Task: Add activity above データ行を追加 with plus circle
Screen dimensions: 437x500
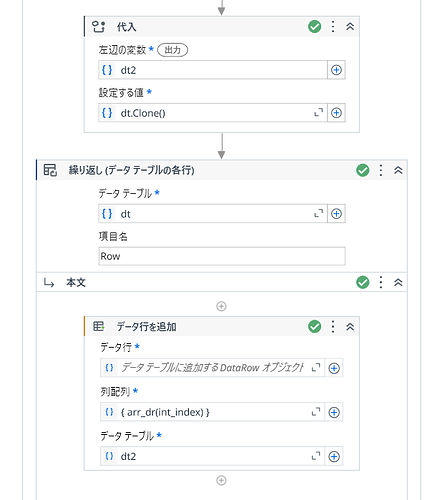Action: (x=221, y=306)
